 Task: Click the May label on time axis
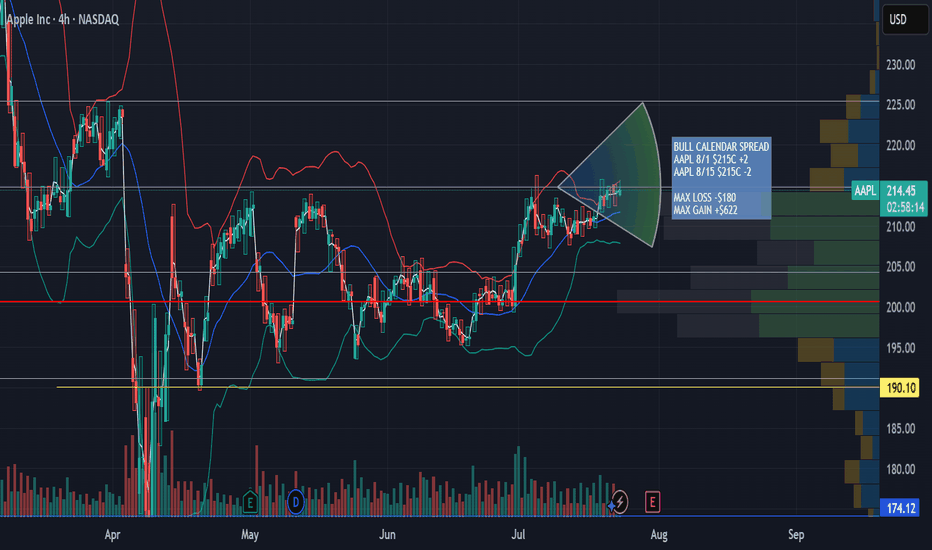(250, 535)
